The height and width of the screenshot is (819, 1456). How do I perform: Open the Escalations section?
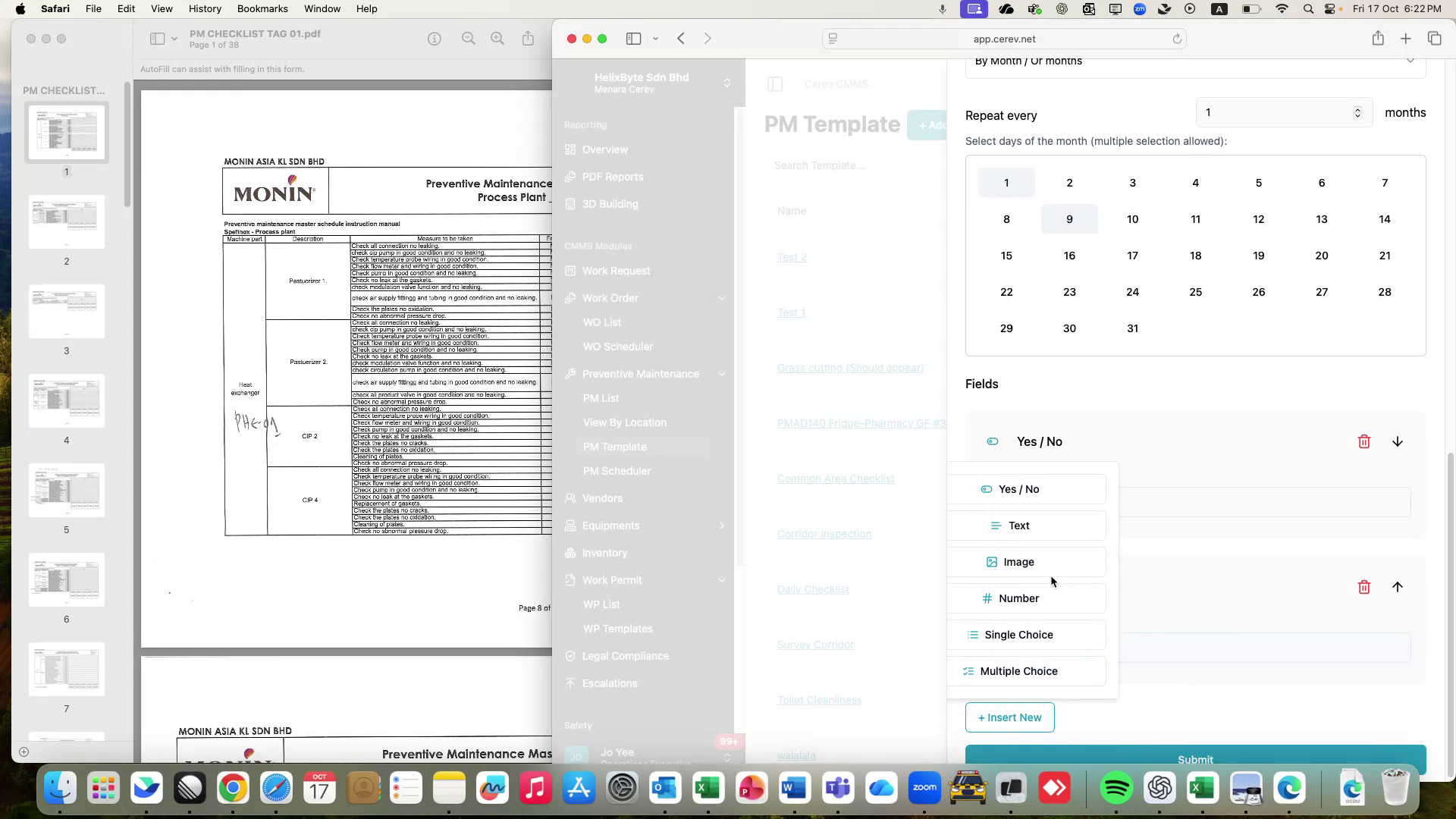(609, 683)
